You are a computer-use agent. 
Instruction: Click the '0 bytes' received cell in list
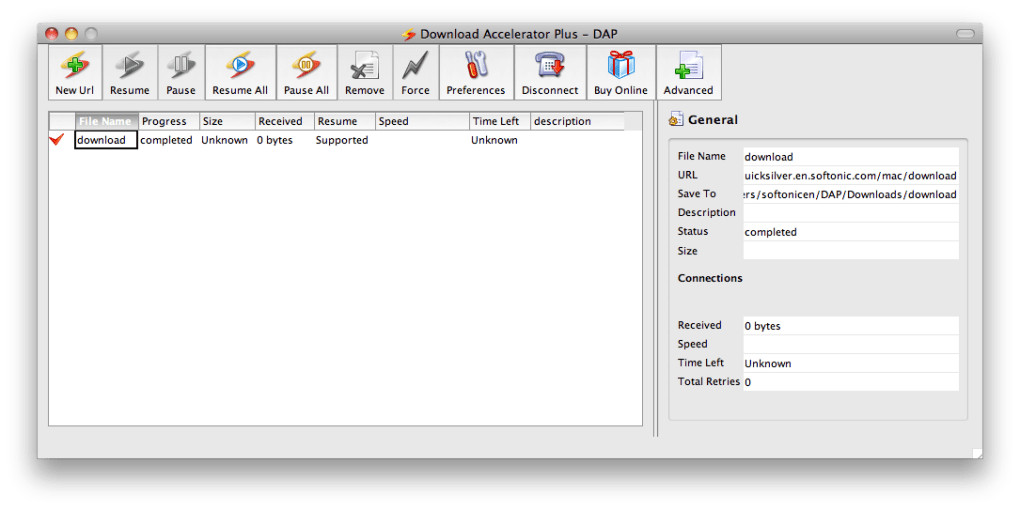tap(275, 140)
